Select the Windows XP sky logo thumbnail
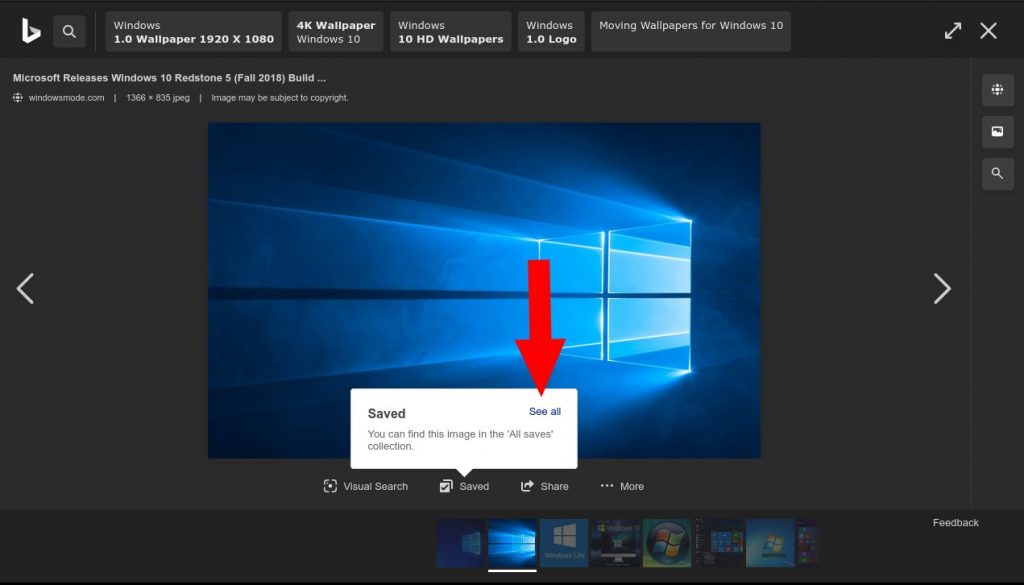The image size is (1024, 585). pos(770,543)
